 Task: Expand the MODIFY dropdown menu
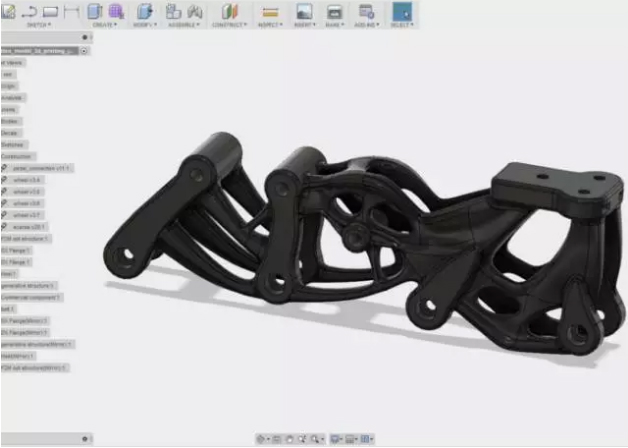[x=145, y=24]
